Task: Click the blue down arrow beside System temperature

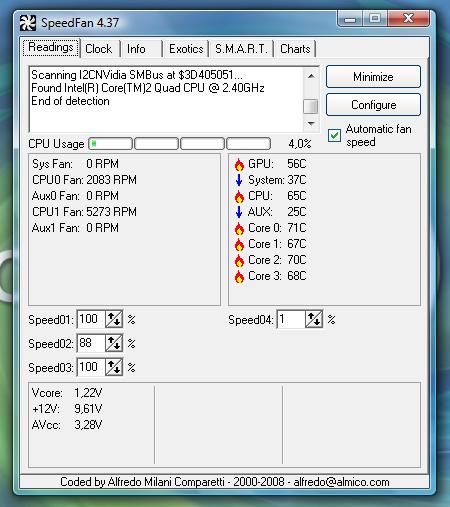Action: tap(239, 180)
